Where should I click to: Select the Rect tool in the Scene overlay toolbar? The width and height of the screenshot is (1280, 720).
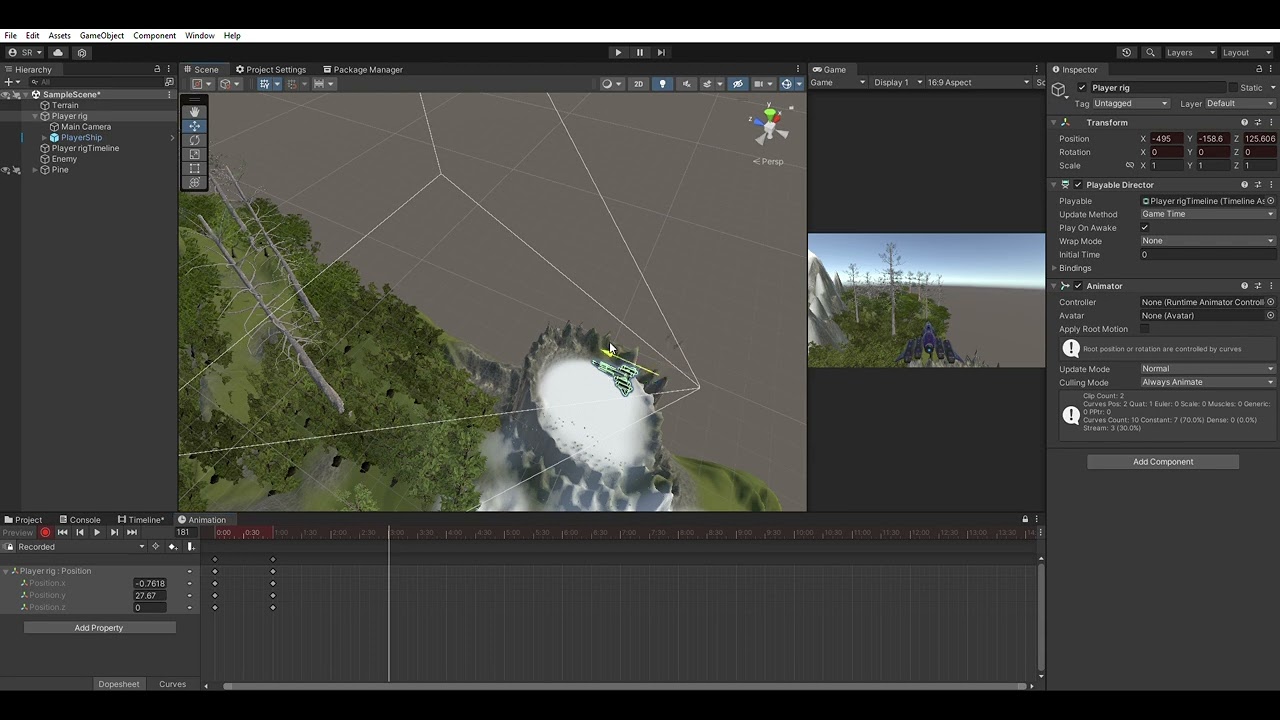[x=194, y=168]
